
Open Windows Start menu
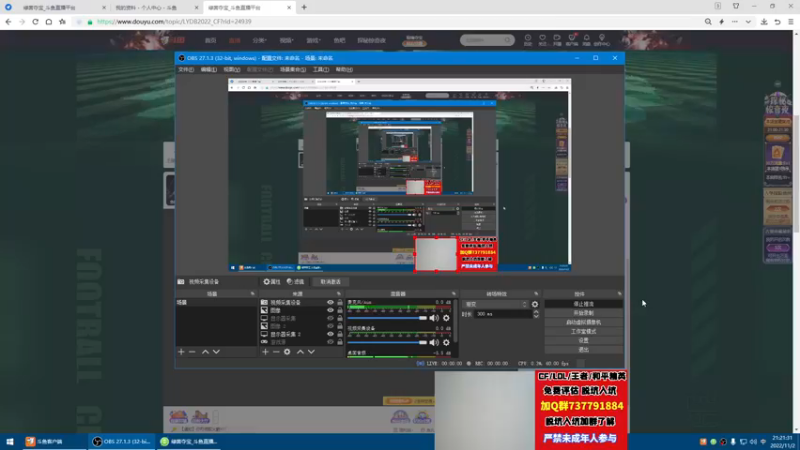click(10, 442)
